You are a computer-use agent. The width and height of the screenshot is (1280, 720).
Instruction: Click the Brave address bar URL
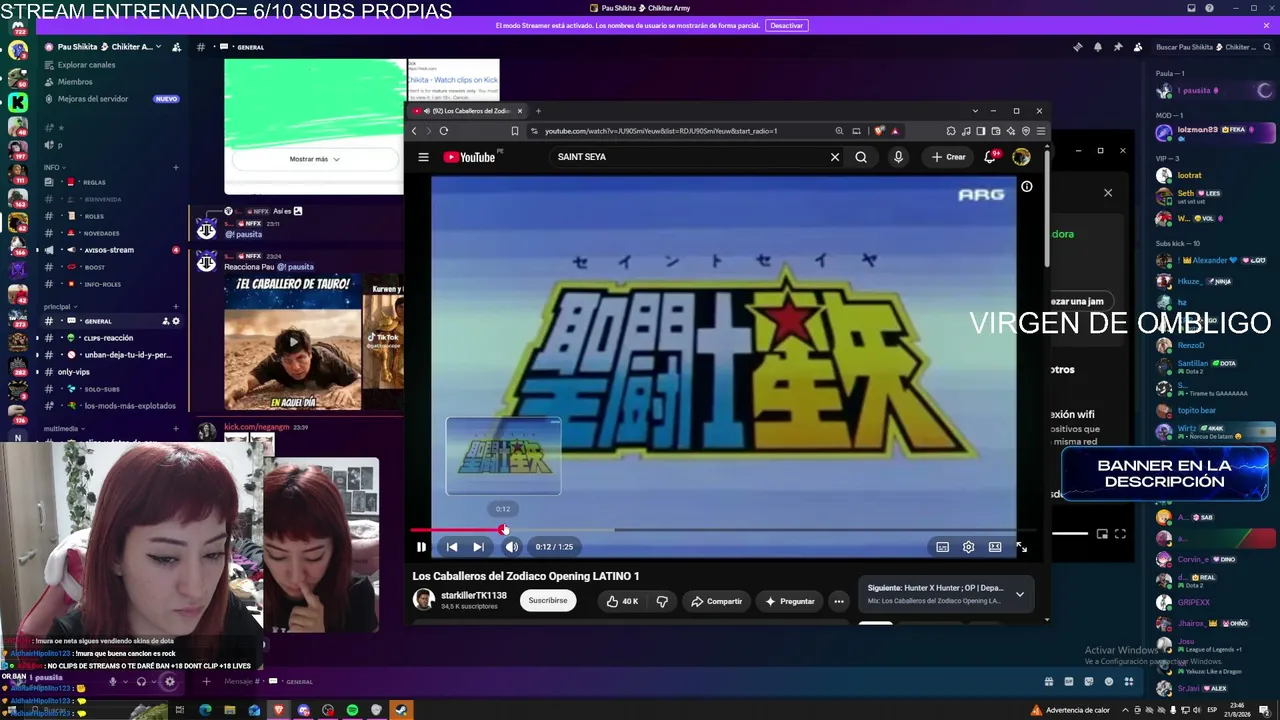click(661, 131)
